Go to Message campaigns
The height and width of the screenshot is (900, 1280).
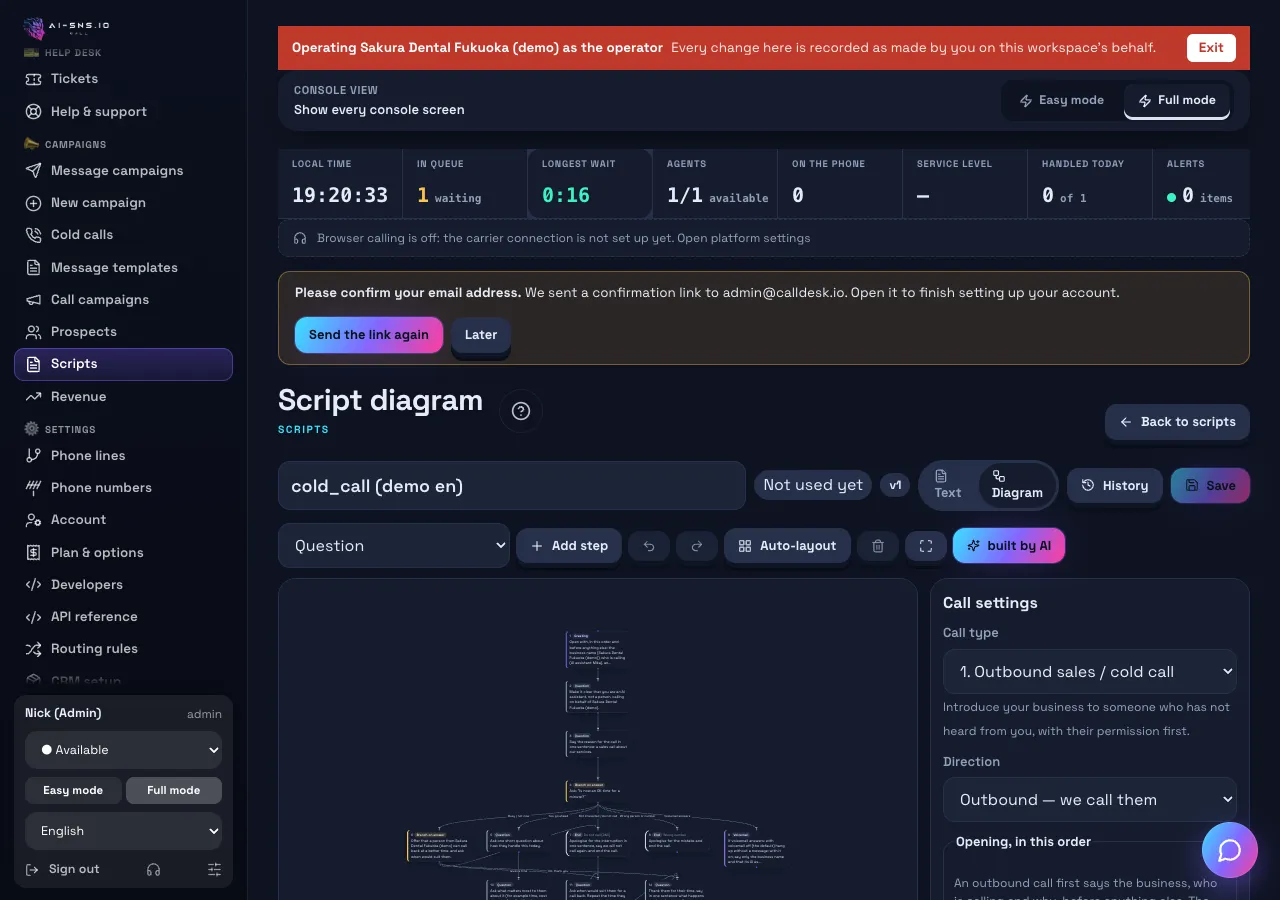point(124,170)
